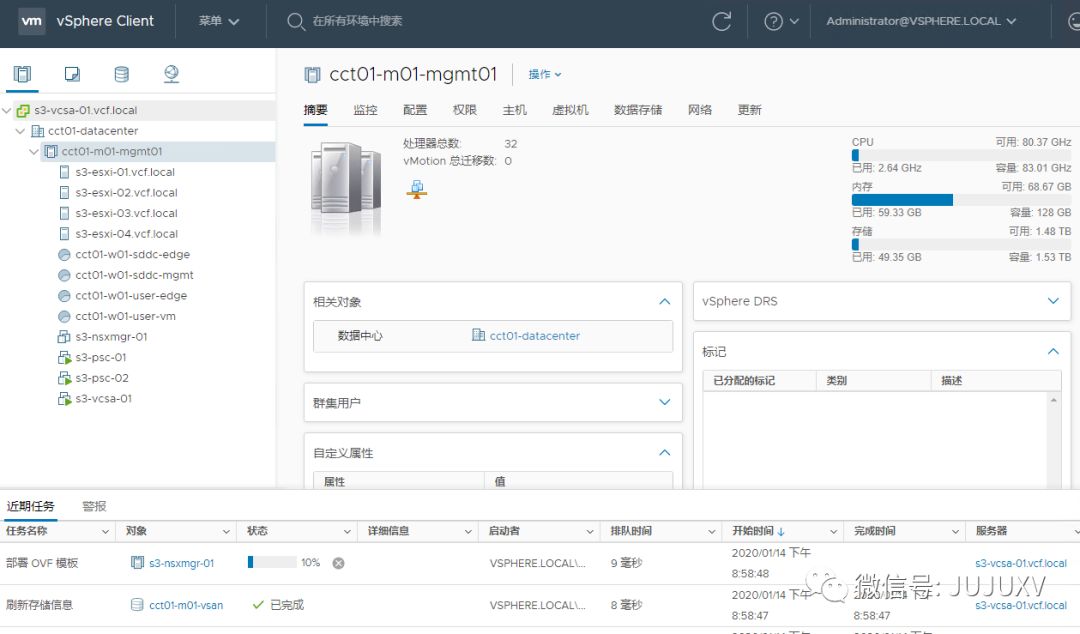Click the search magnifier icon
Viewport: 1080px width, 634px height.
[x=295, y=21]
